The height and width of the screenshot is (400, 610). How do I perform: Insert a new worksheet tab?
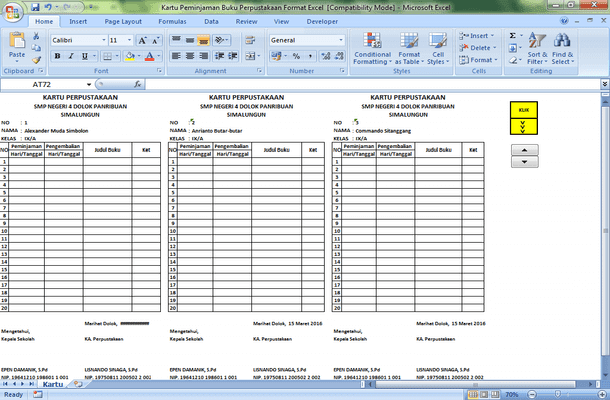click(78, 384)
